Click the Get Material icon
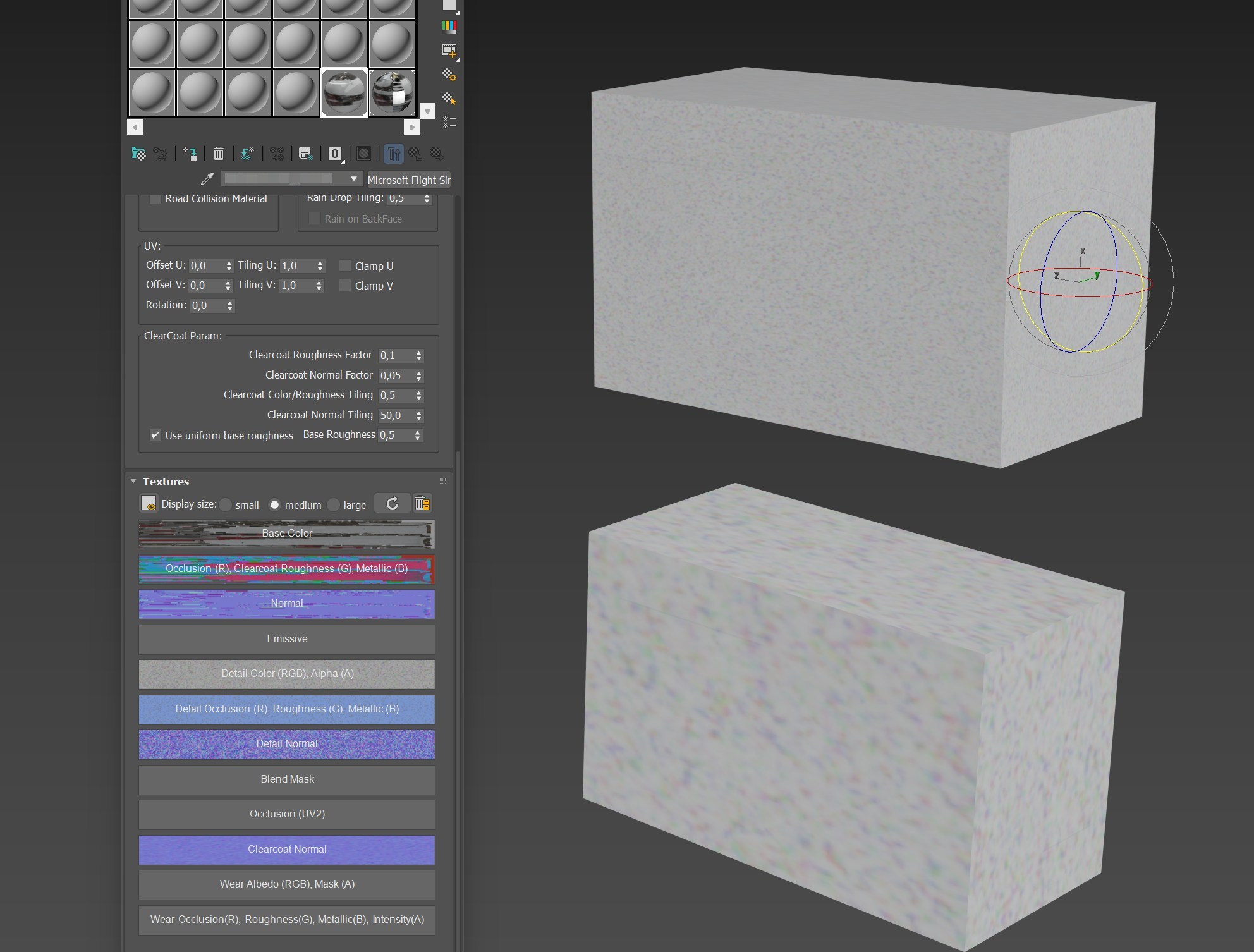The image size is (1254, 952). (x=138, y=154)
